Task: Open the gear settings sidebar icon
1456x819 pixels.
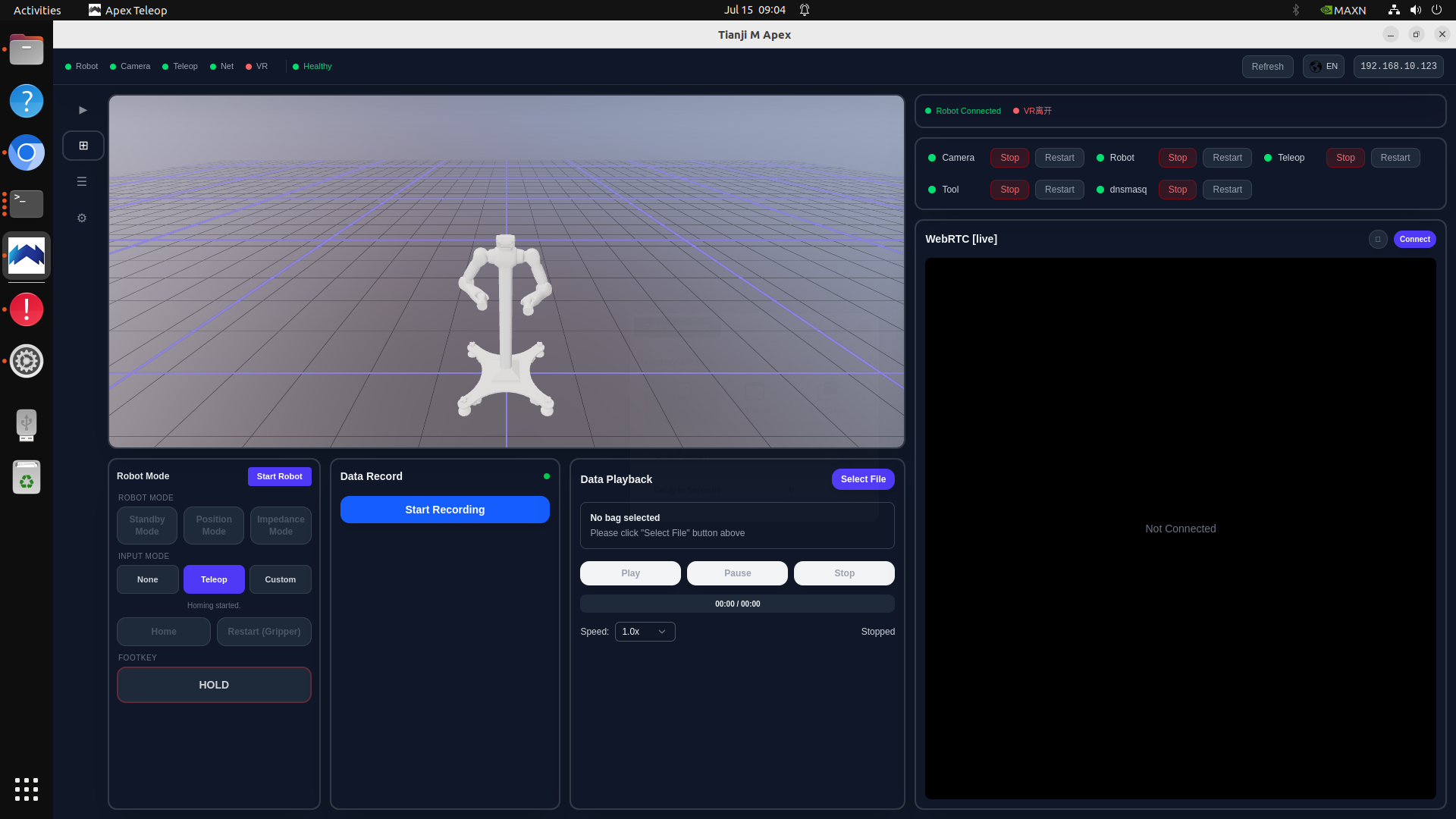Action: pyautogui.click(x=82, y=218)
